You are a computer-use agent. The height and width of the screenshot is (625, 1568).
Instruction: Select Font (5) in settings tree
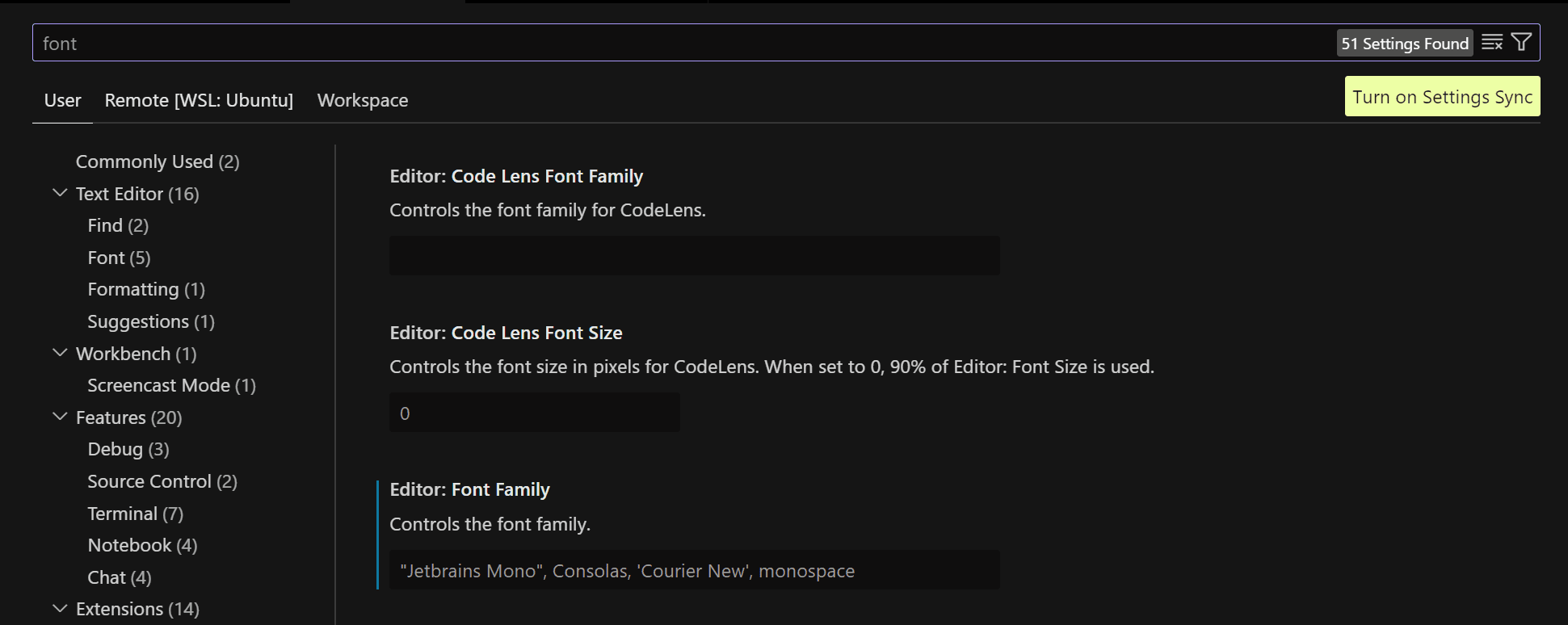[x=119, y=258]
